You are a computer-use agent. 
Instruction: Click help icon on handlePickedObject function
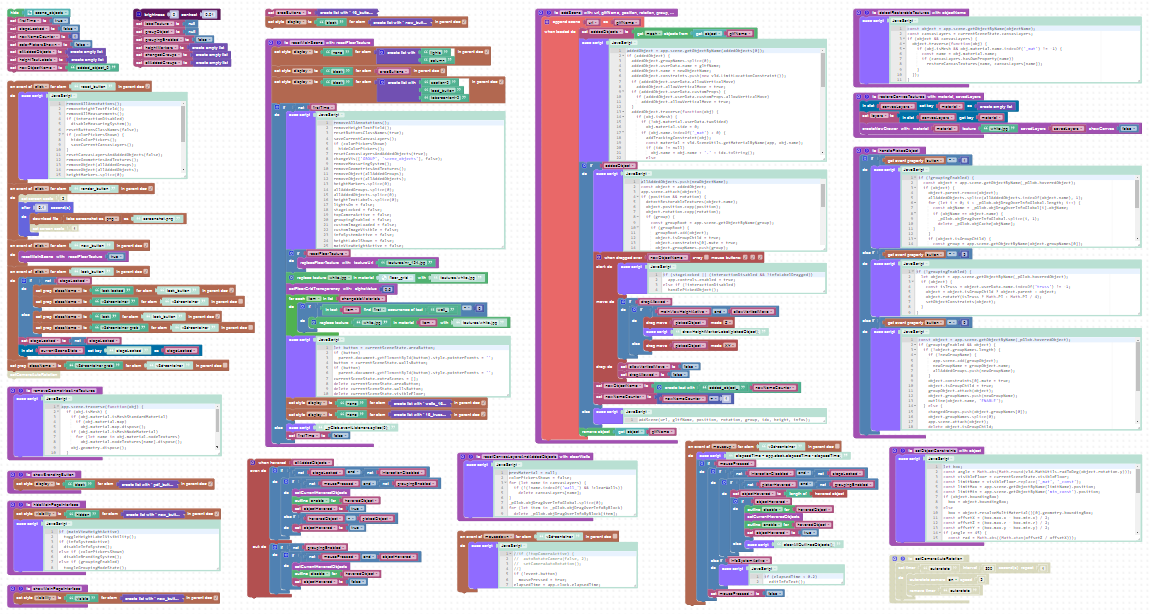click(867, 150)
